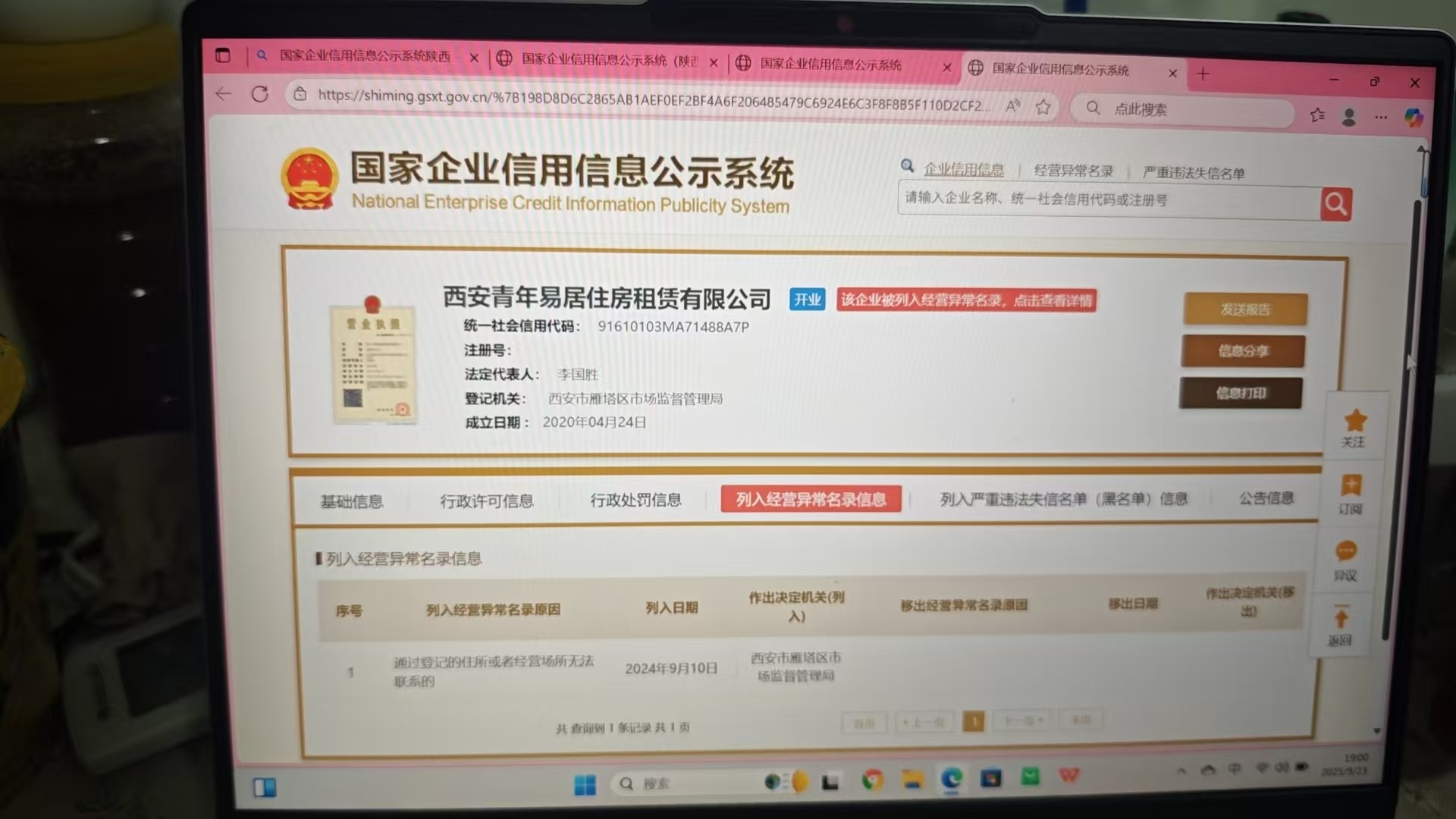Add page to favorites star icon
1456x819 pixels.
[x=1043, y=107]
